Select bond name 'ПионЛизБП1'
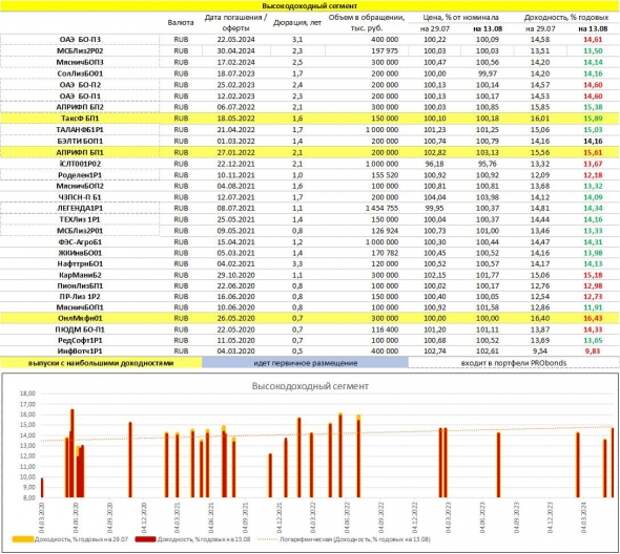 pyautogui.click(x=80, y=286)
